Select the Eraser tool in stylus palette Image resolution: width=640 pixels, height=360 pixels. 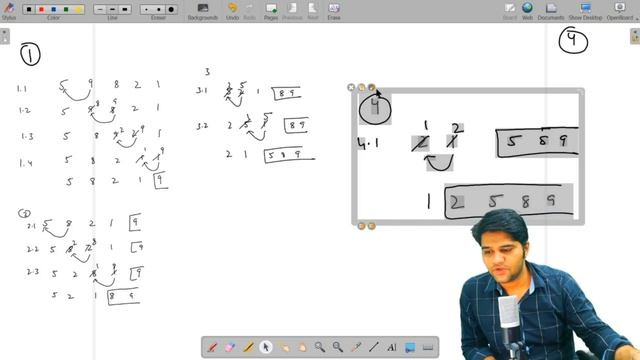coord(230,347)
